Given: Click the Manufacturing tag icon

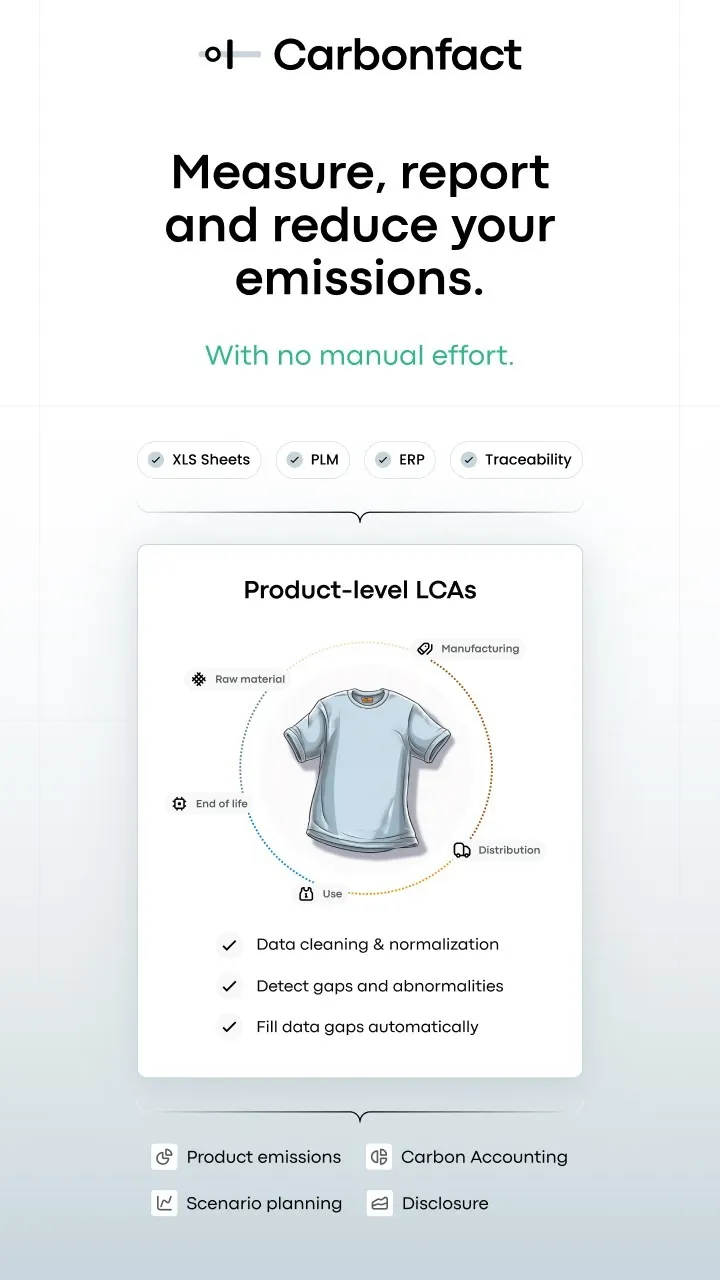Looking at the screenshot, I should click(425, 648).
